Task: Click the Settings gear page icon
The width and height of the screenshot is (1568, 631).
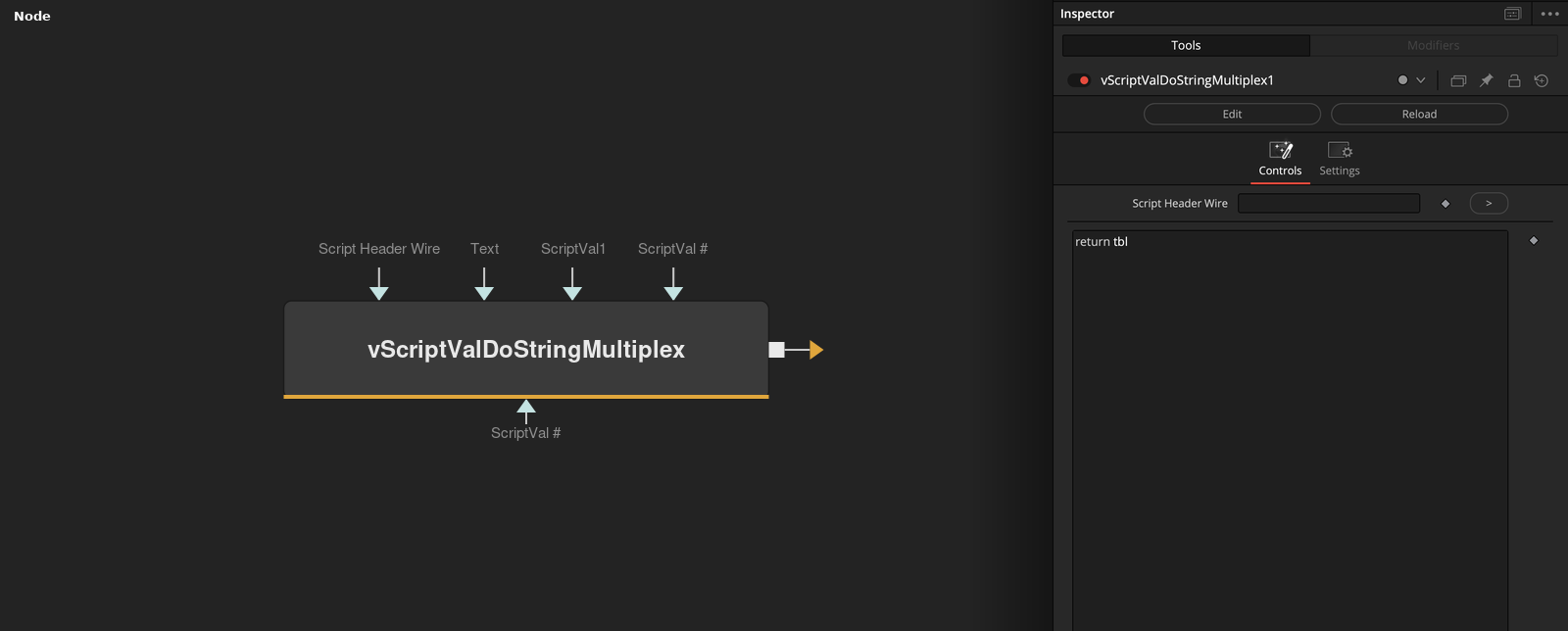Action: (x=1340, y=150)
